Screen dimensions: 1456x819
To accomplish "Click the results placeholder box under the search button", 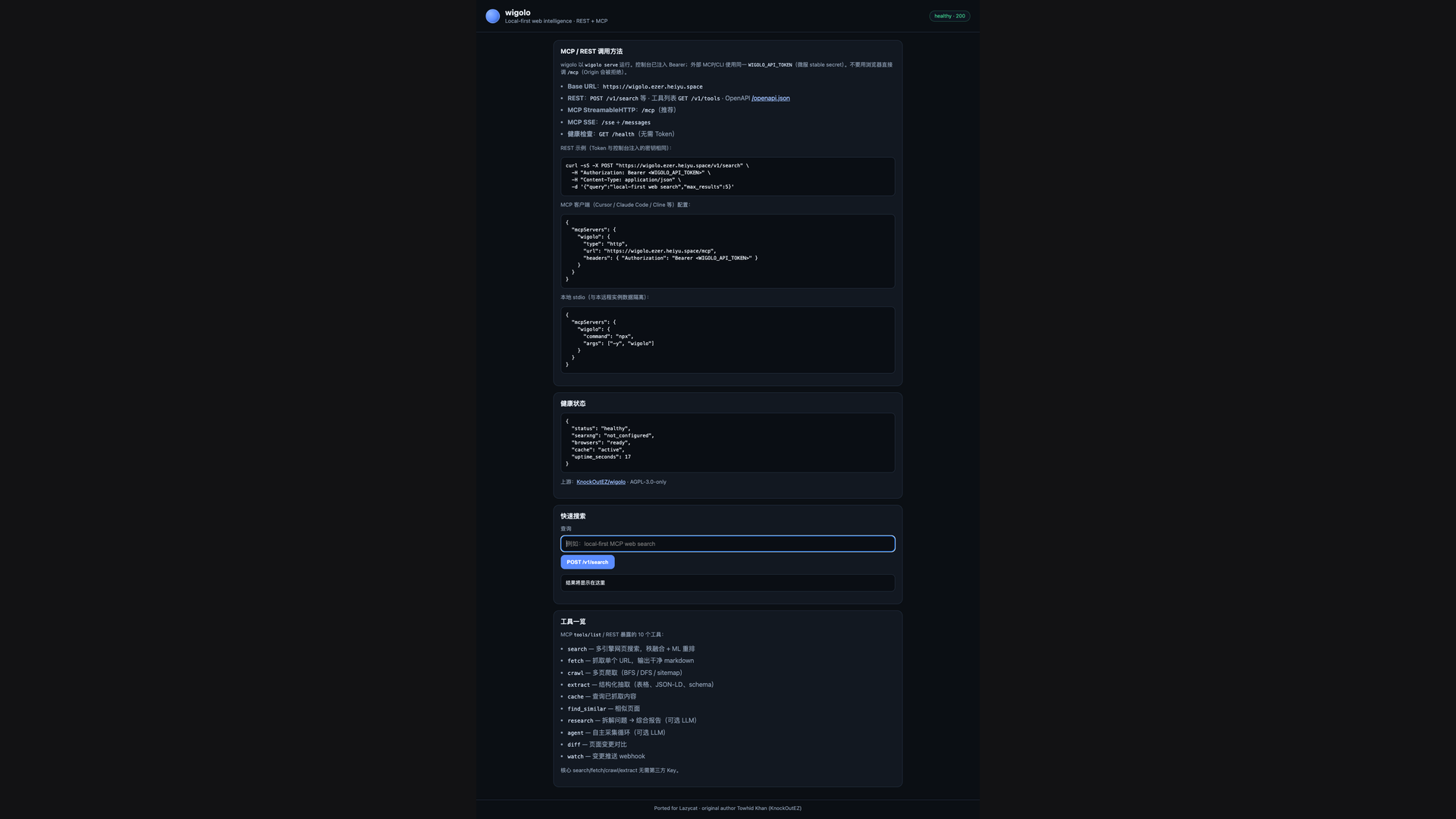I will tap(728, 583).
